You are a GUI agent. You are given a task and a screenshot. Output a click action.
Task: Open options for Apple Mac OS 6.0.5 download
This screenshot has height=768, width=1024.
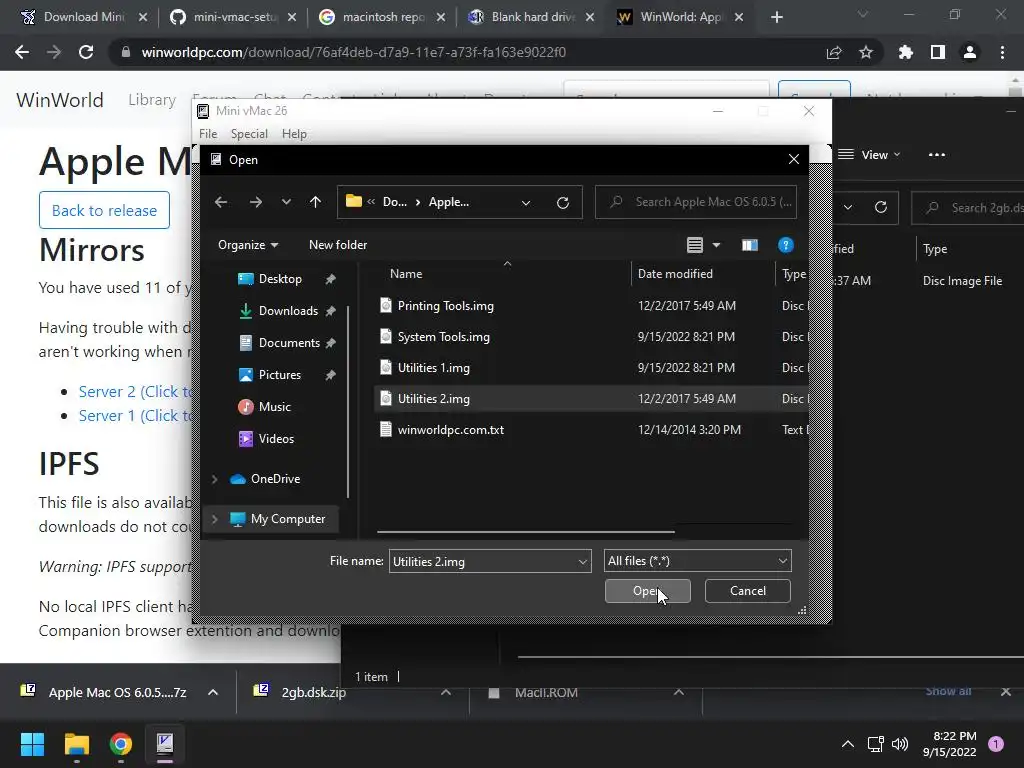(x=213, y=692)
